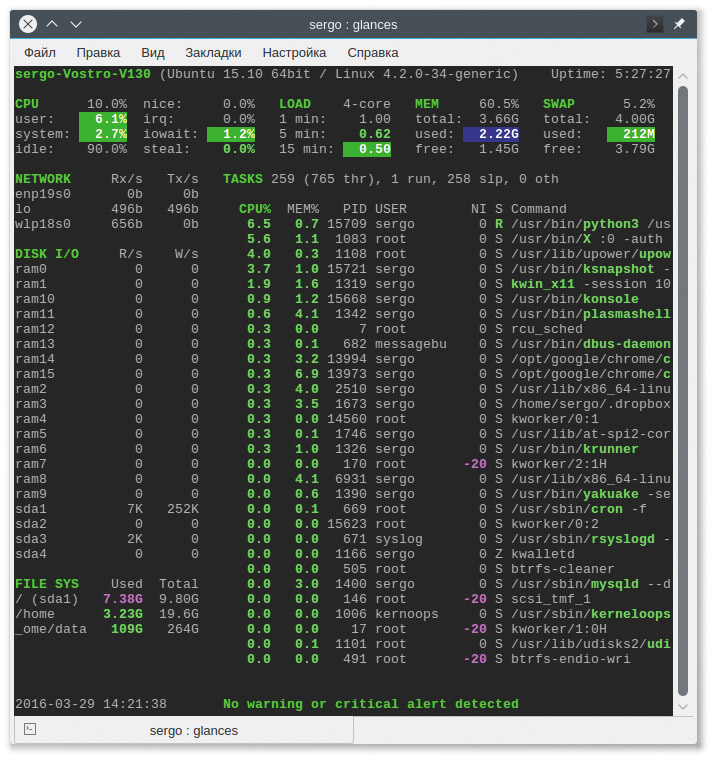Click the scrollbar up arrow
The width and height of the screenshot is (713, 760).
683,76
